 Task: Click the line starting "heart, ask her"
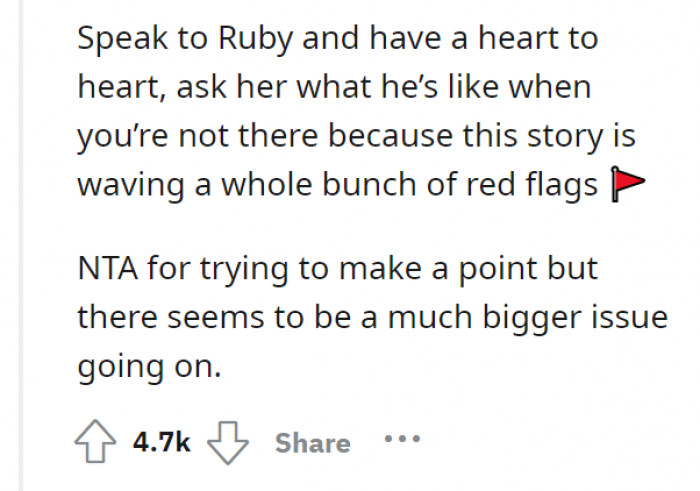pos(333,88)
